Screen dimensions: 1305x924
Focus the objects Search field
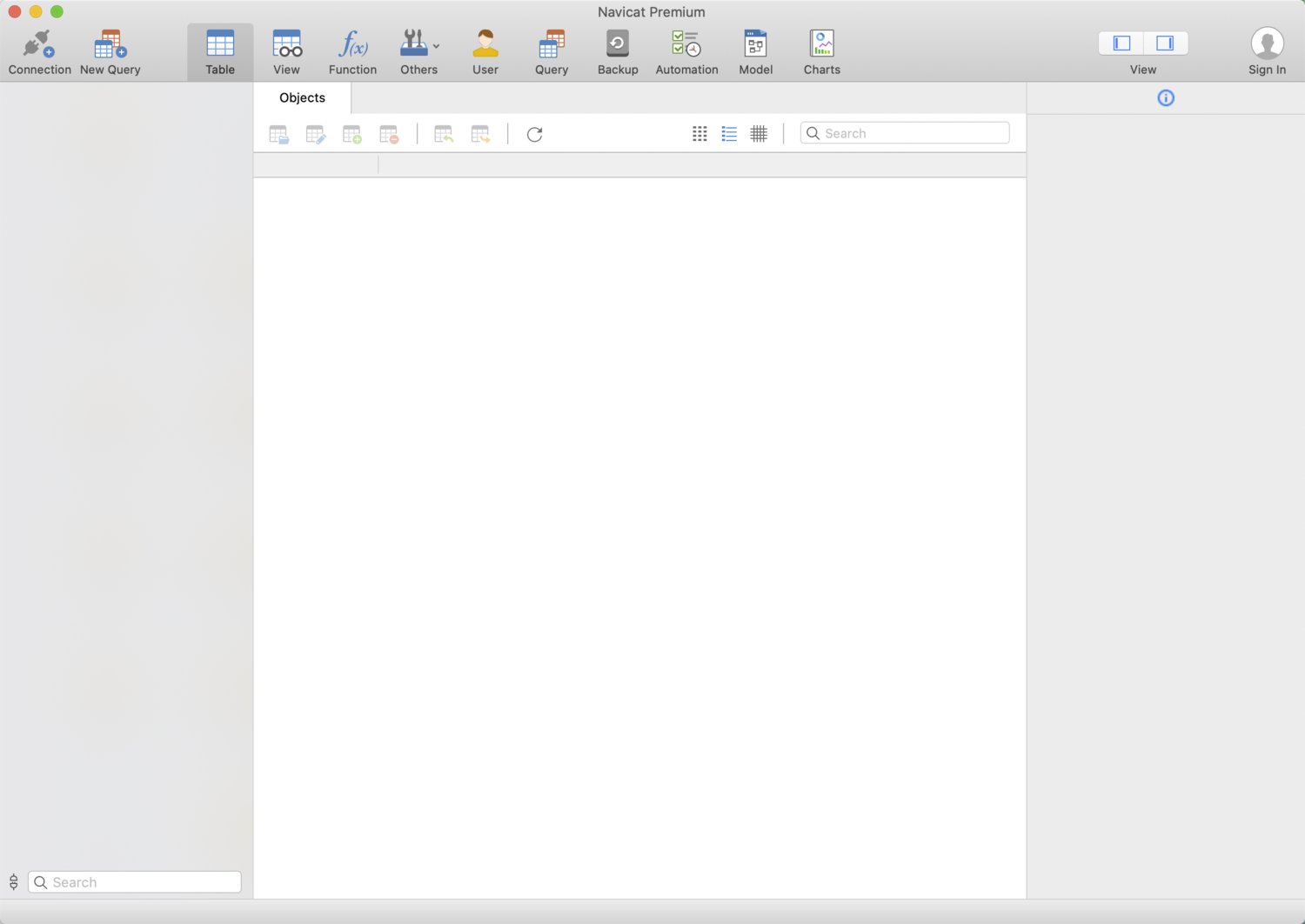pyautogui.click(x=905, y=133)
